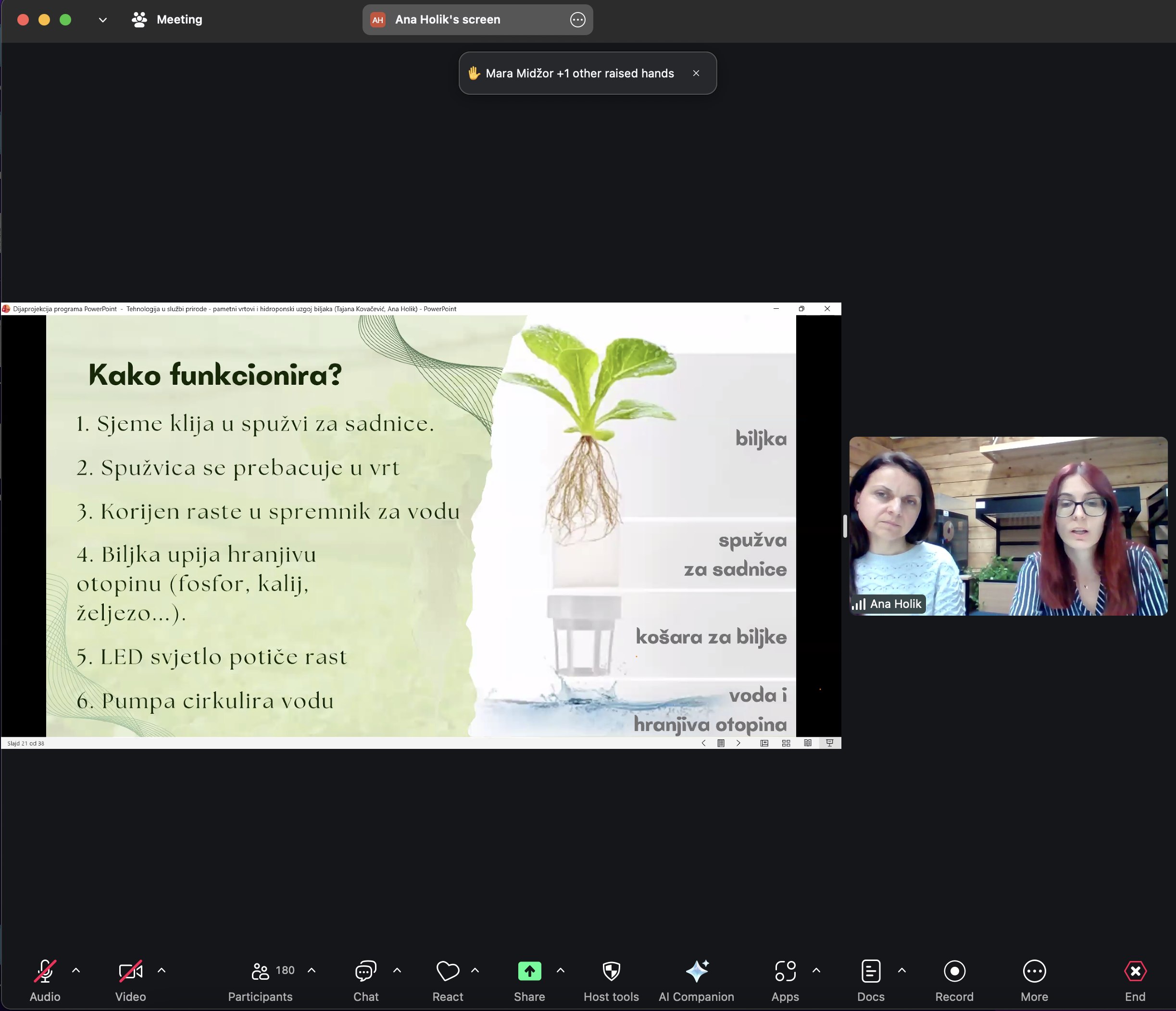The image size is (1176, 1011).
Task: Expand Share options chevron
Action: click(x=561, y=971)
